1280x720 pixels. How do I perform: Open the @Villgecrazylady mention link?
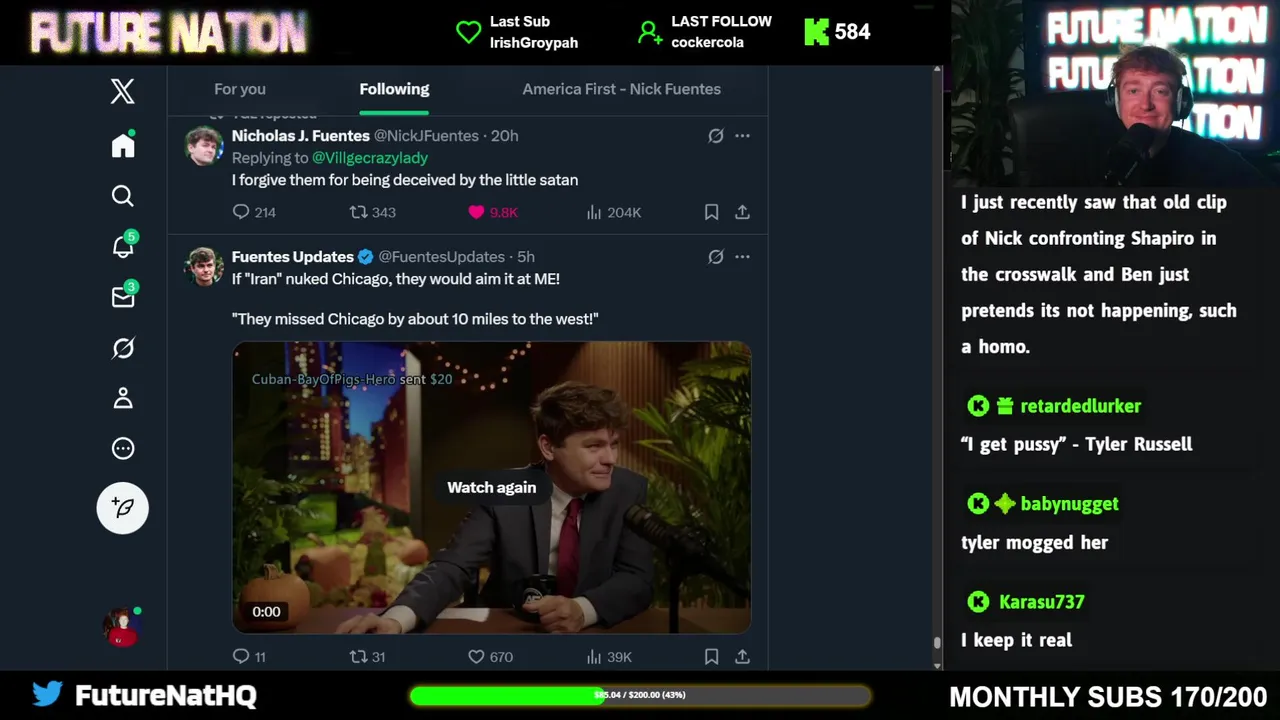pyautogui.click(x=370, y=158)
